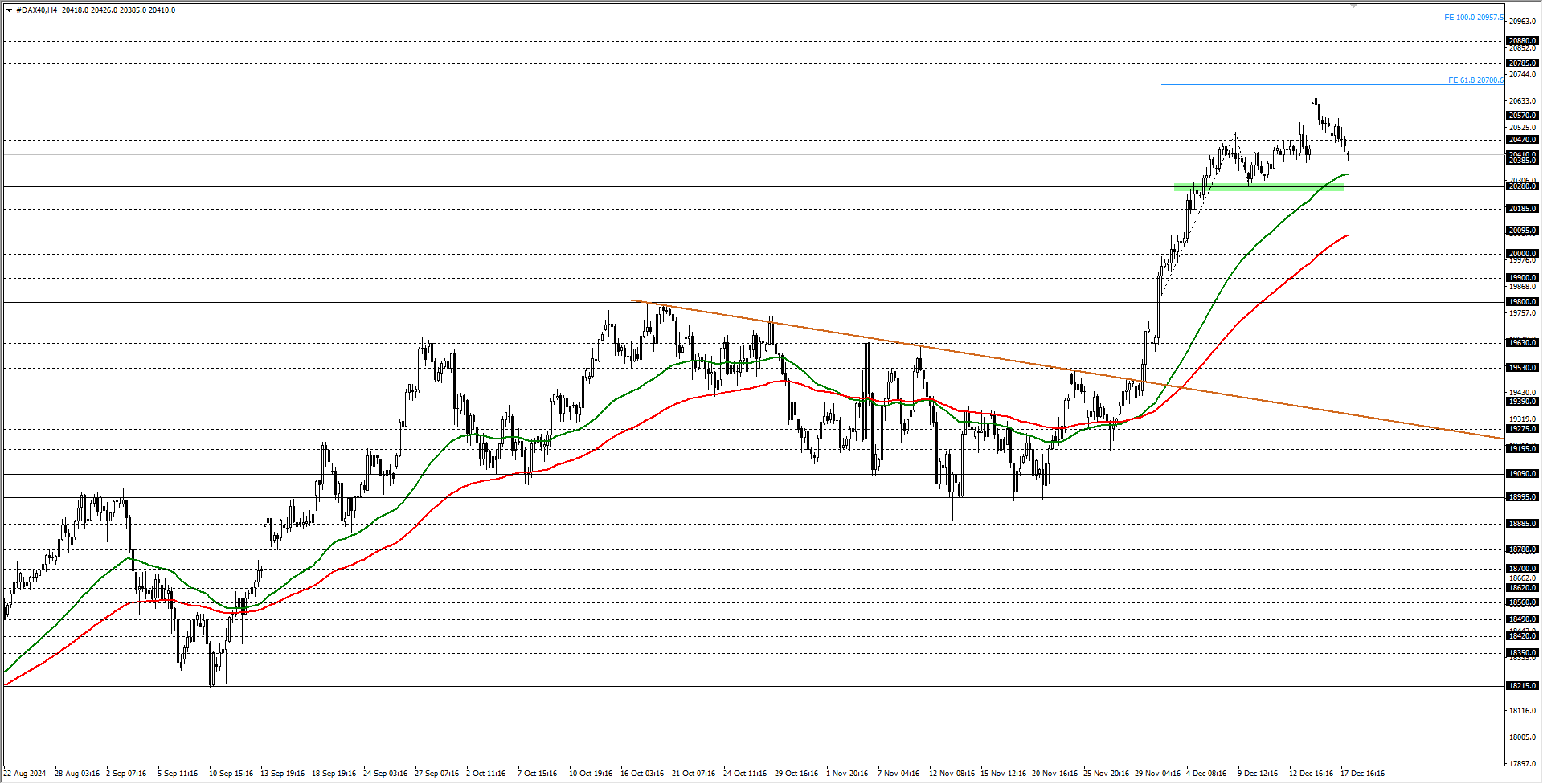Click the 19275.0 price level label
Image resolution: width=1543 pixels, height=784 pixels.
[x=1522, y=429]
